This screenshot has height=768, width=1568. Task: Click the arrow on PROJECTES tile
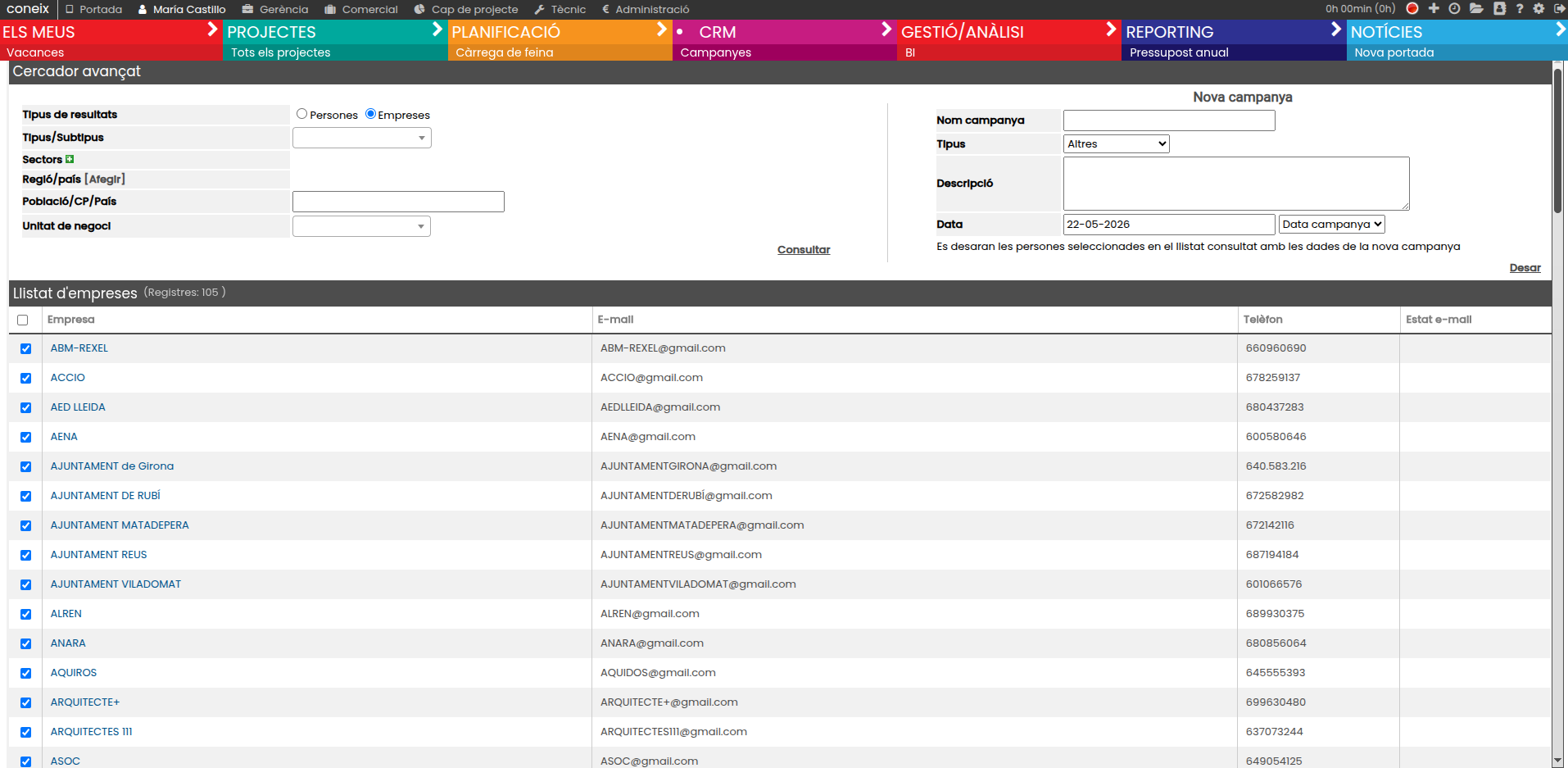tap(437, 30)
